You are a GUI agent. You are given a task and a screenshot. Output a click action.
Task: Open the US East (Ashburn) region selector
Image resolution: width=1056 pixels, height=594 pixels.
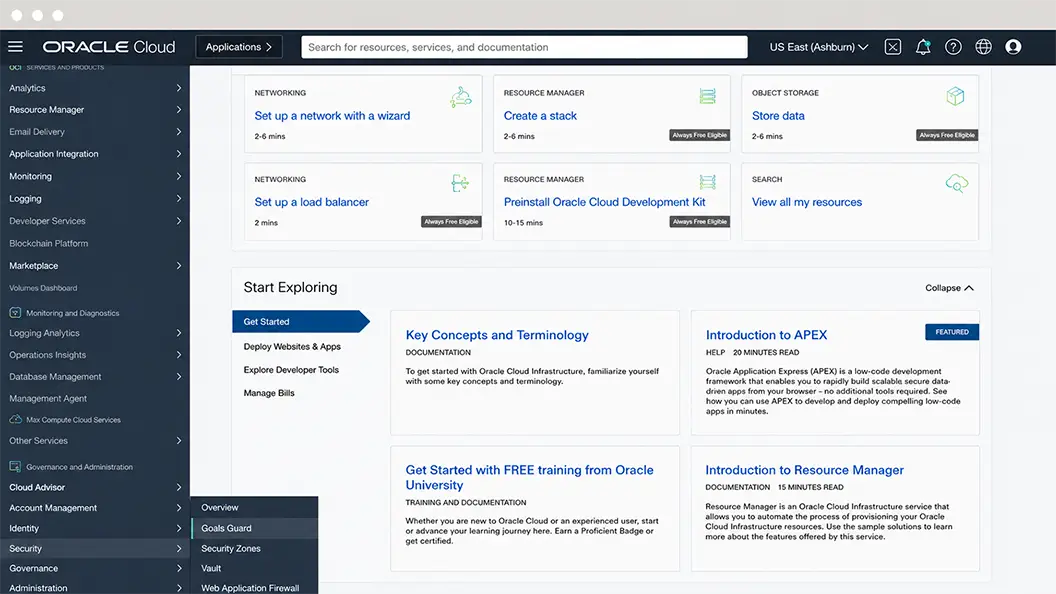818,46
